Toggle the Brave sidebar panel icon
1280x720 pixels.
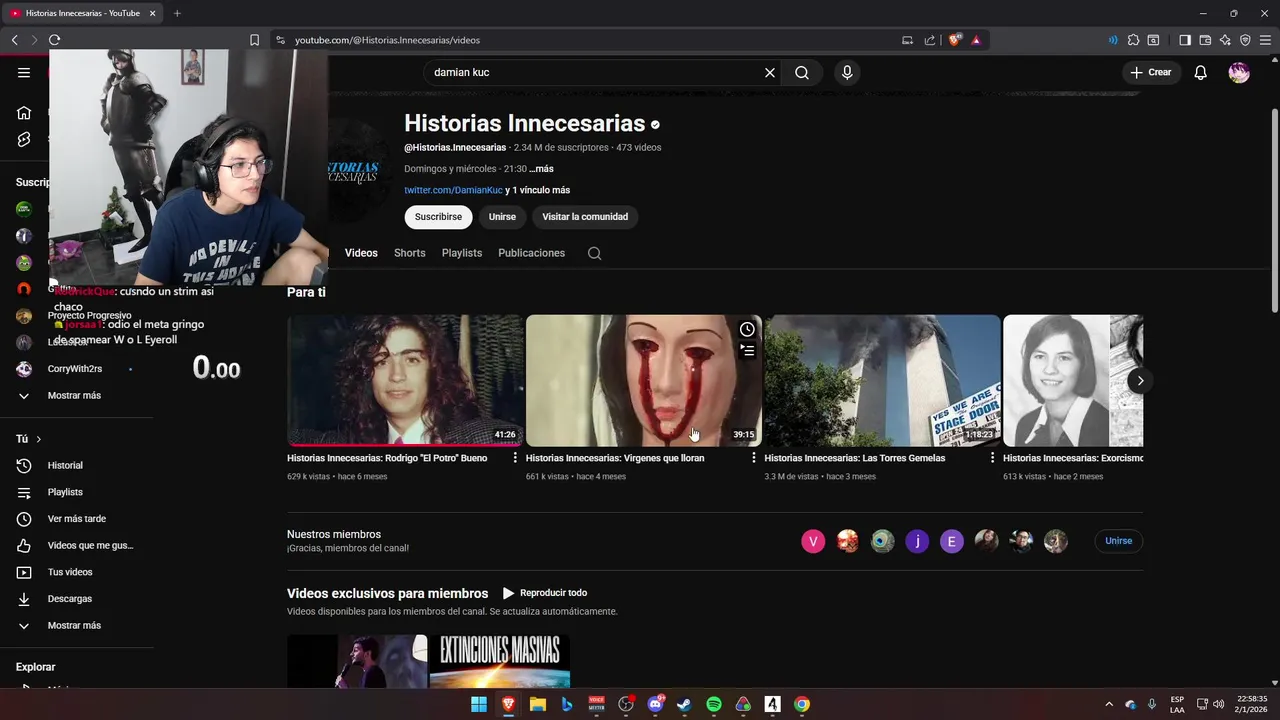pos(1185,40)
